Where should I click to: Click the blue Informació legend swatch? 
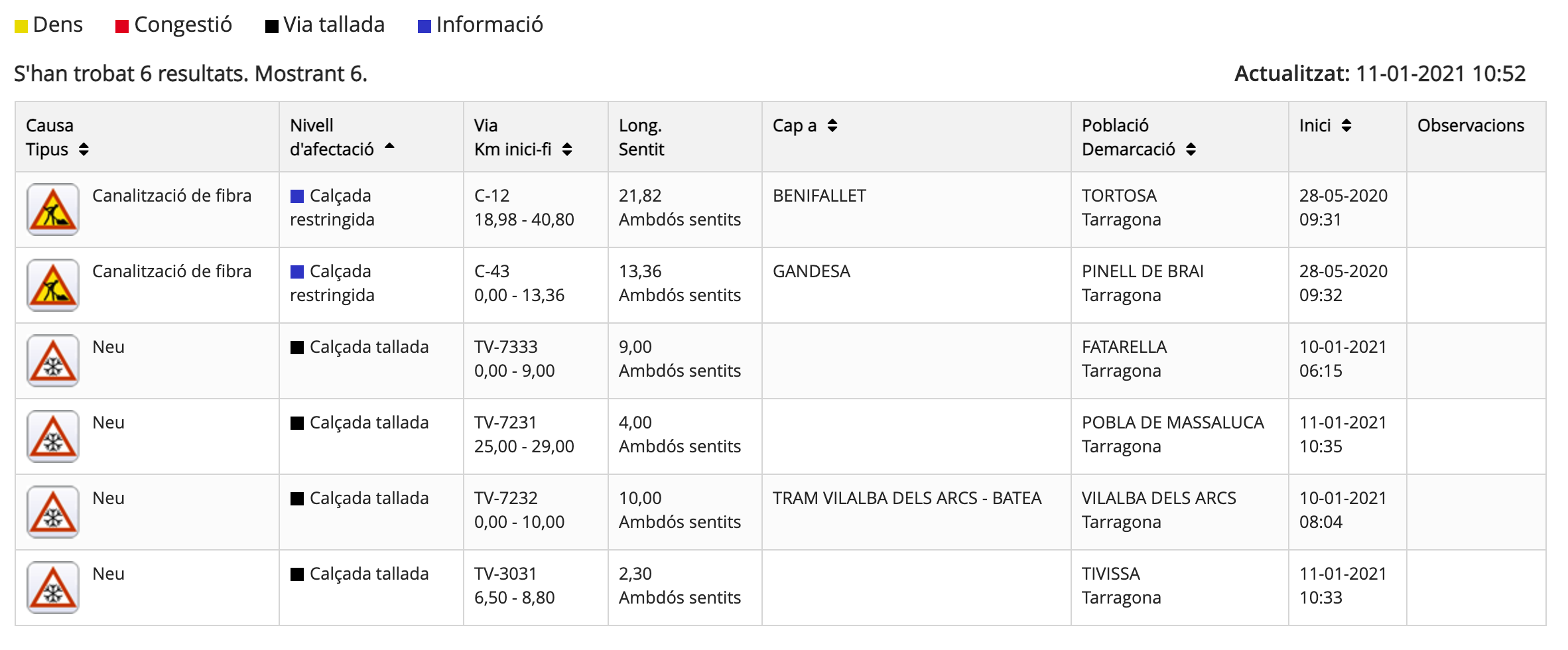pyautogui.click(x=425, y=27)
